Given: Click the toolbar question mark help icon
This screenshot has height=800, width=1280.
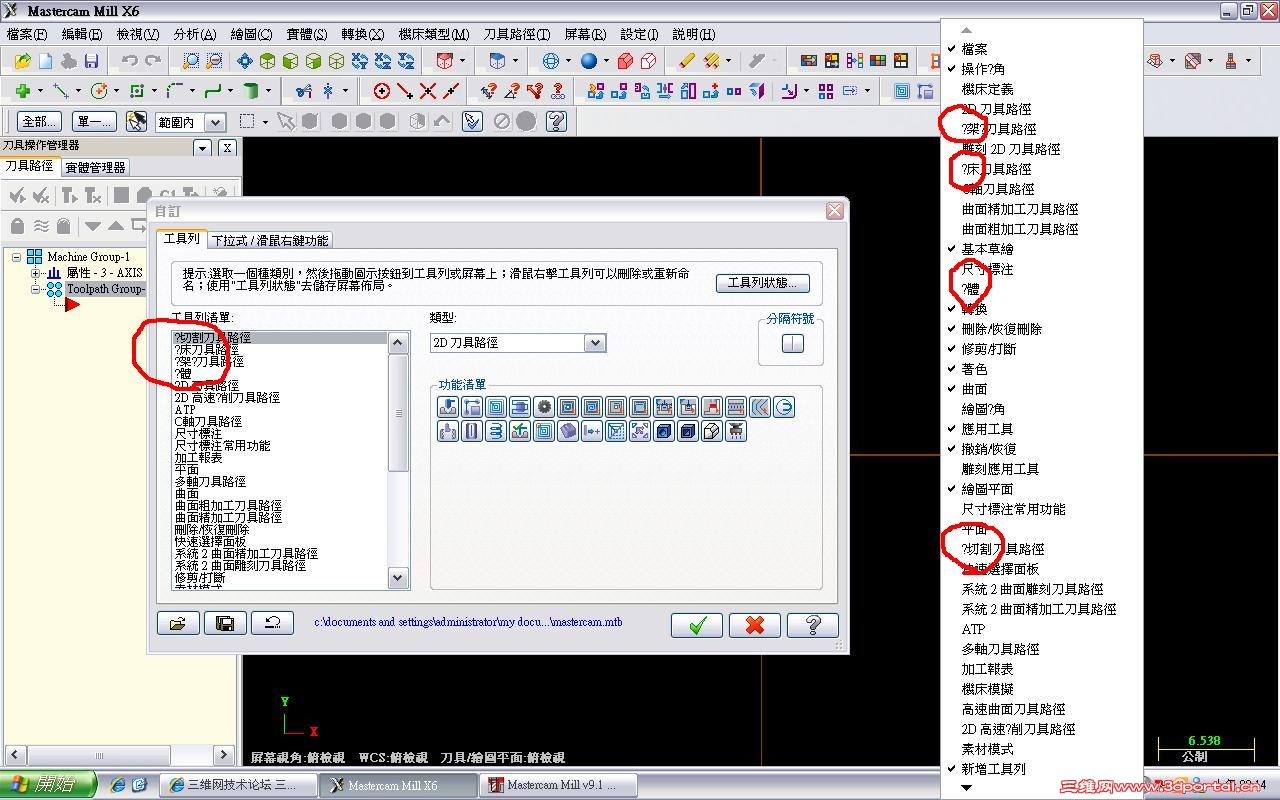Looking at the screenshot, I should [557, 122].
